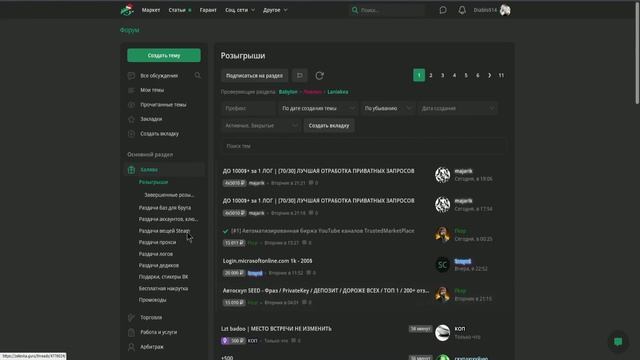Viewport: 640px width, 360px height.
Task: Open the По убыванию dropdown
Action: [387, 109]
